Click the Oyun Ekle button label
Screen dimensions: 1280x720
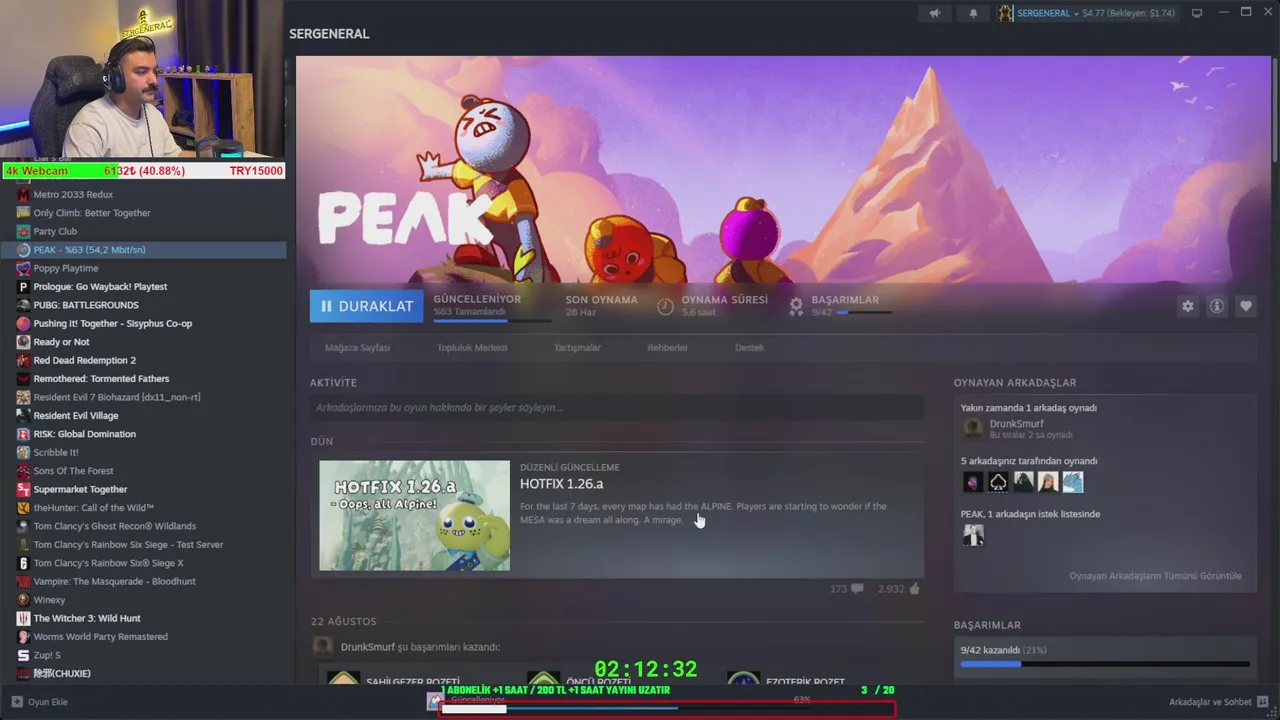[x=48, y=702]
